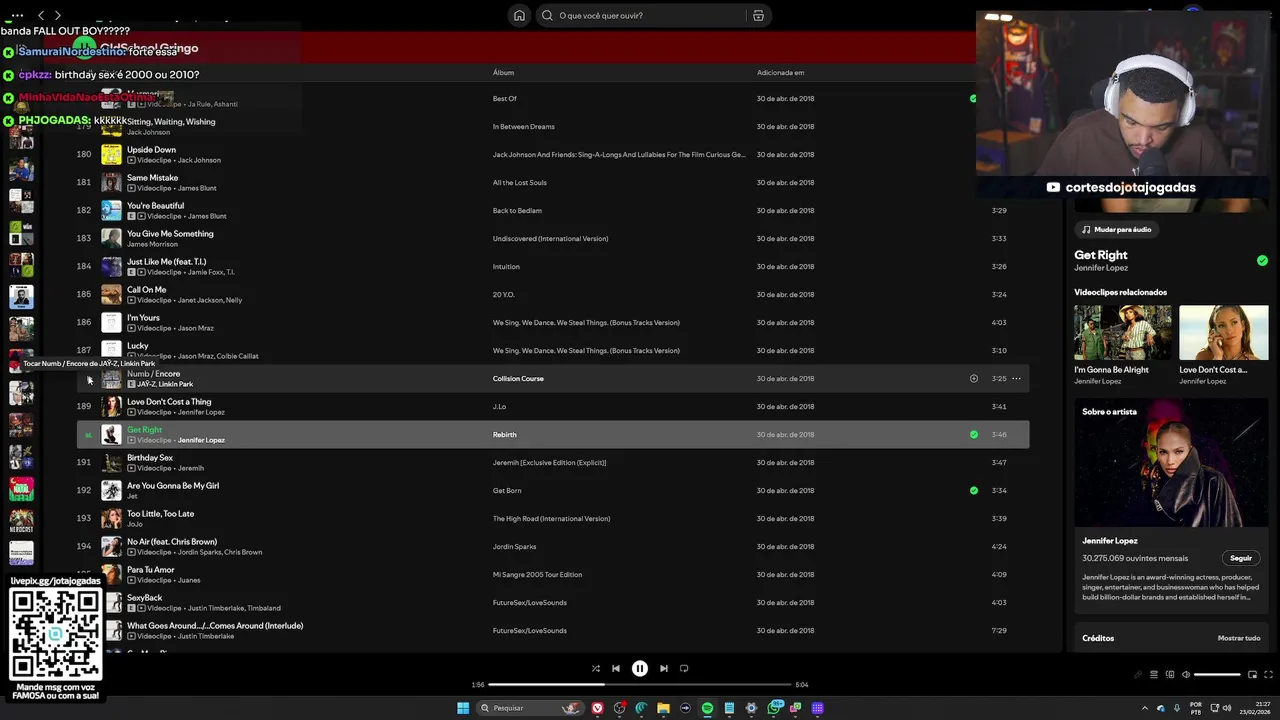Open 'I'm Gonna Be Alright' video thumbnail
This screenshot has width=1280, height=720.
pyautogui.click(x=1122, y=332)
